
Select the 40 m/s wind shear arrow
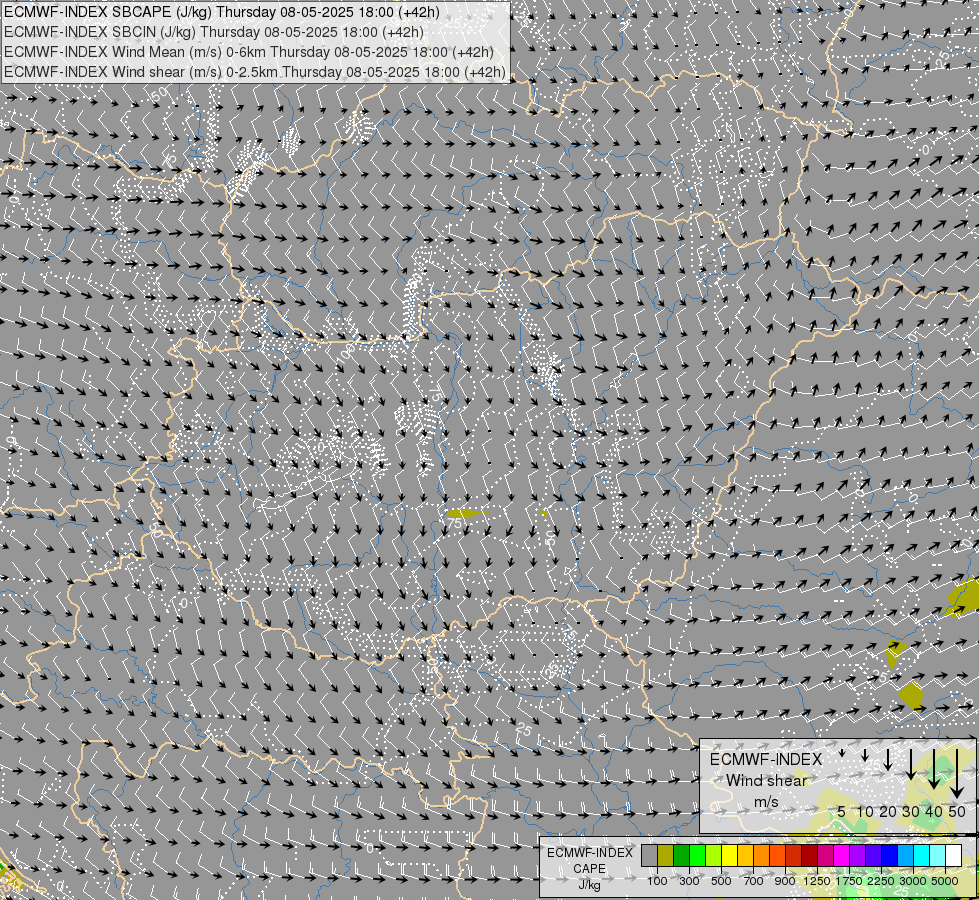point(934,769)
